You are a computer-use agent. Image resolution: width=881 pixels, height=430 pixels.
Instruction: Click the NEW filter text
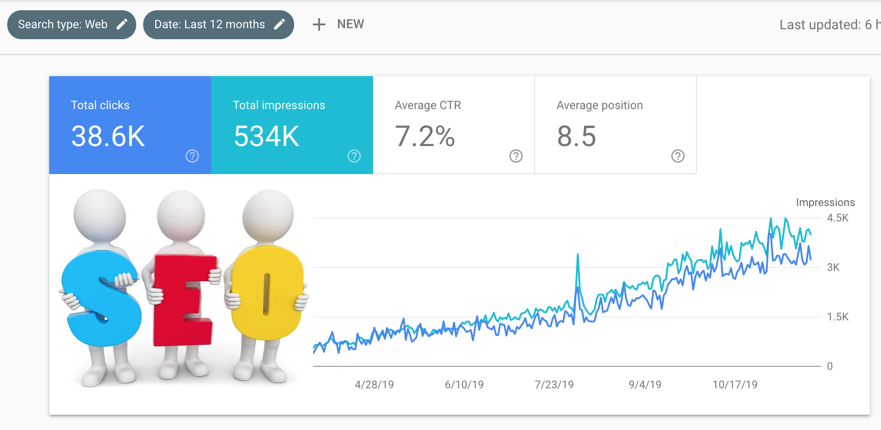pos(350,24)
